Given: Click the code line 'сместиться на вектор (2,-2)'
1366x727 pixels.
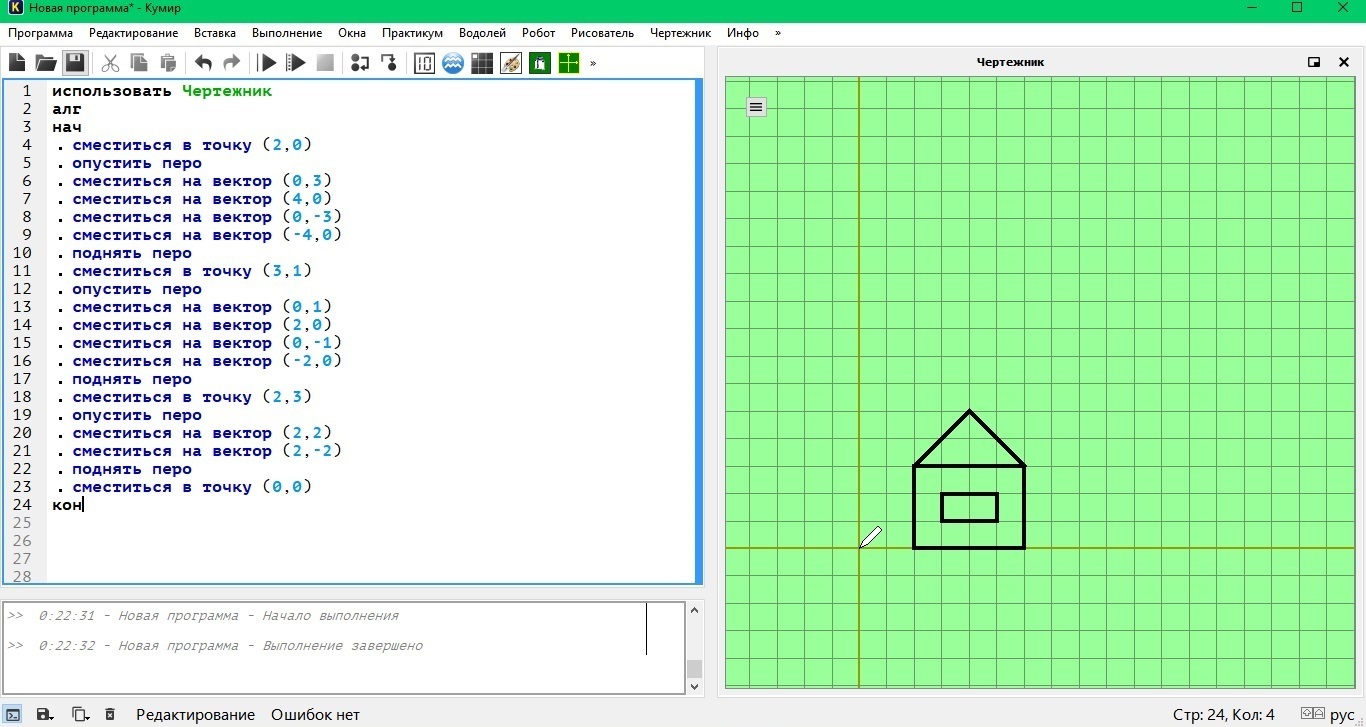Looking at the screenshot, I should point(207,451).
